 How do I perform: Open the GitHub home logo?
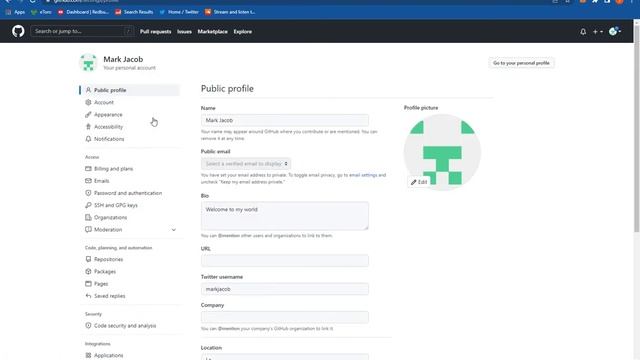click(x=18, y=31)
